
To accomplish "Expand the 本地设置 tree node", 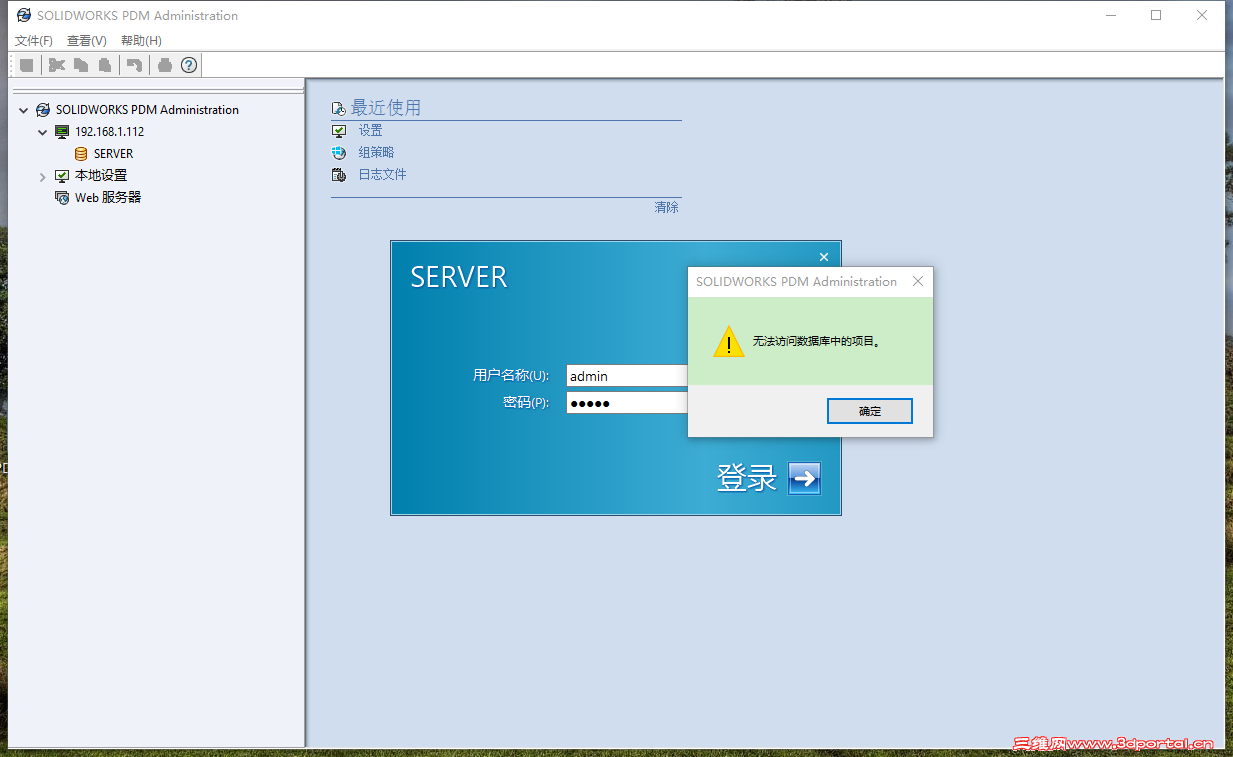I will point(43,177).
